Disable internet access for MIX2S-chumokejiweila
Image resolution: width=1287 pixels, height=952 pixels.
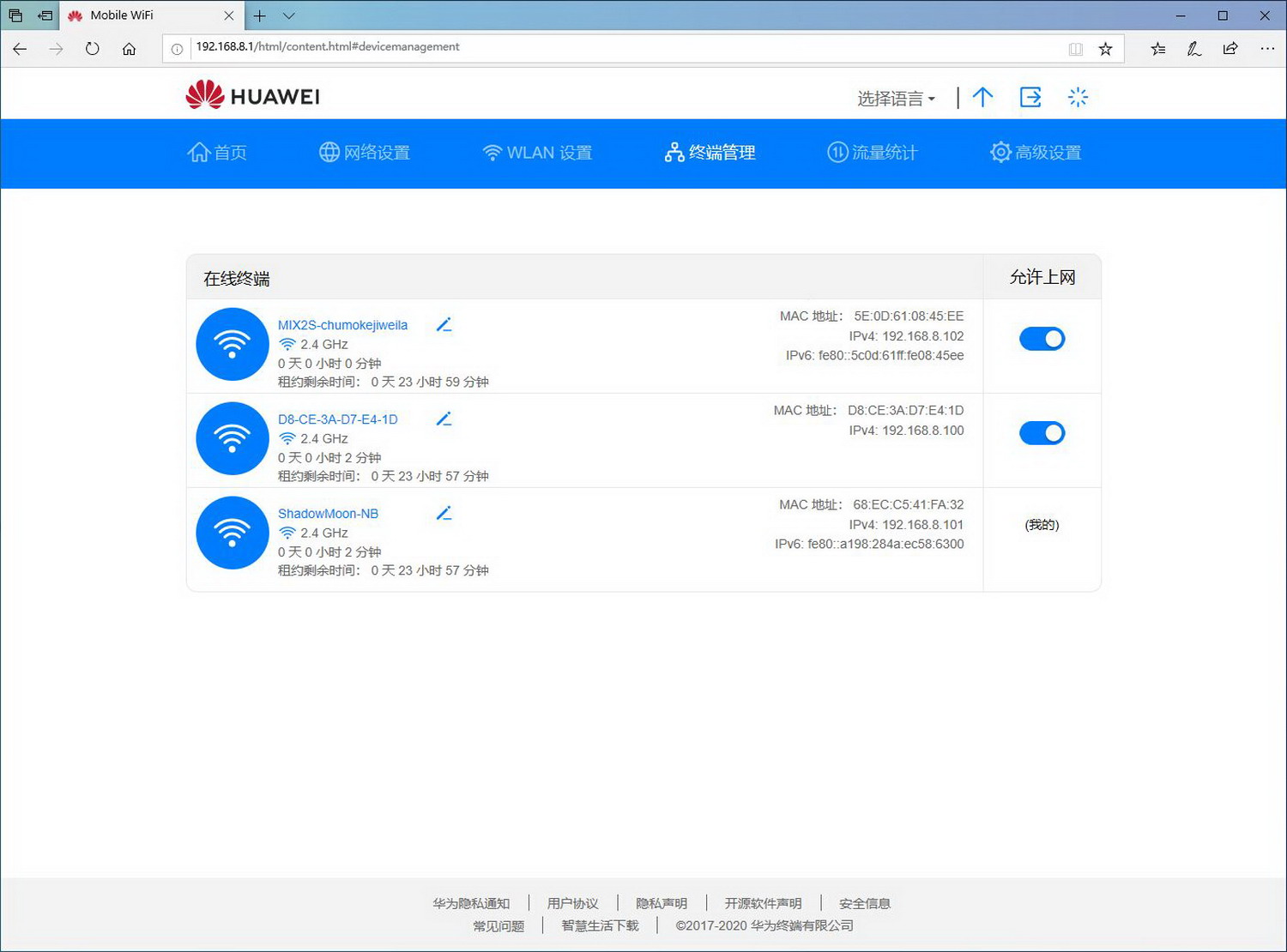click(1042, 338)
